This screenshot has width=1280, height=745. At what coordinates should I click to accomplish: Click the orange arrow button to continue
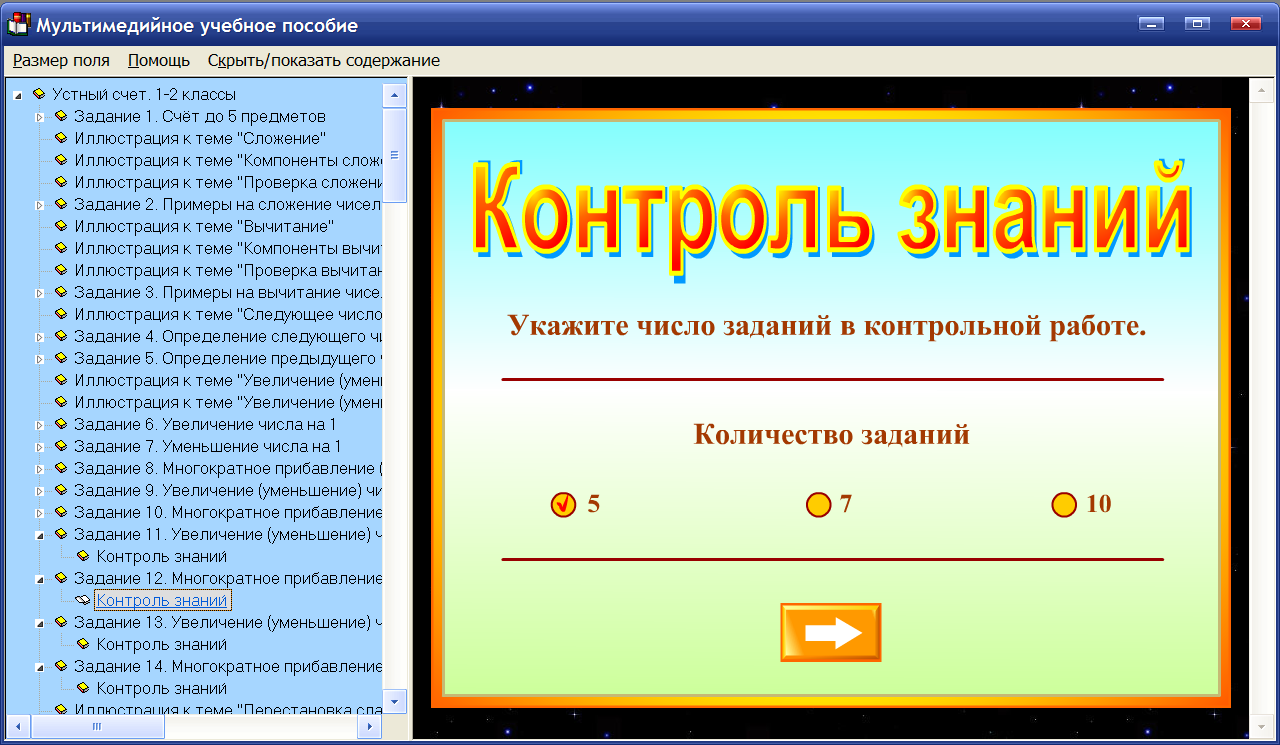pyautogui.click(x=830, y=632)
